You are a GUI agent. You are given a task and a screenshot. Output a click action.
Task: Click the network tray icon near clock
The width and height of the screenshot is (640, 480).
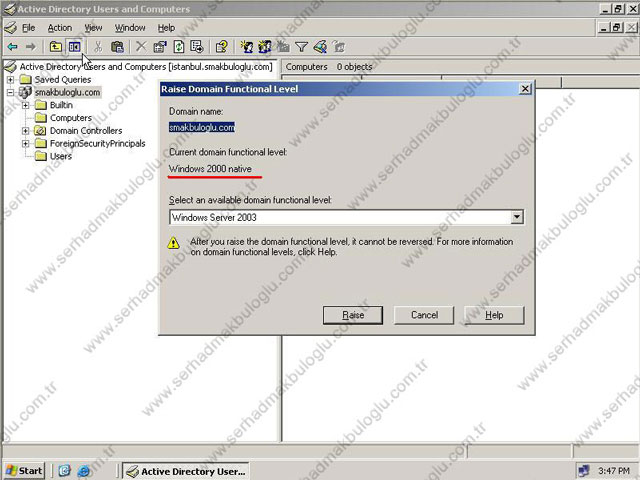(x=584, y=471)
